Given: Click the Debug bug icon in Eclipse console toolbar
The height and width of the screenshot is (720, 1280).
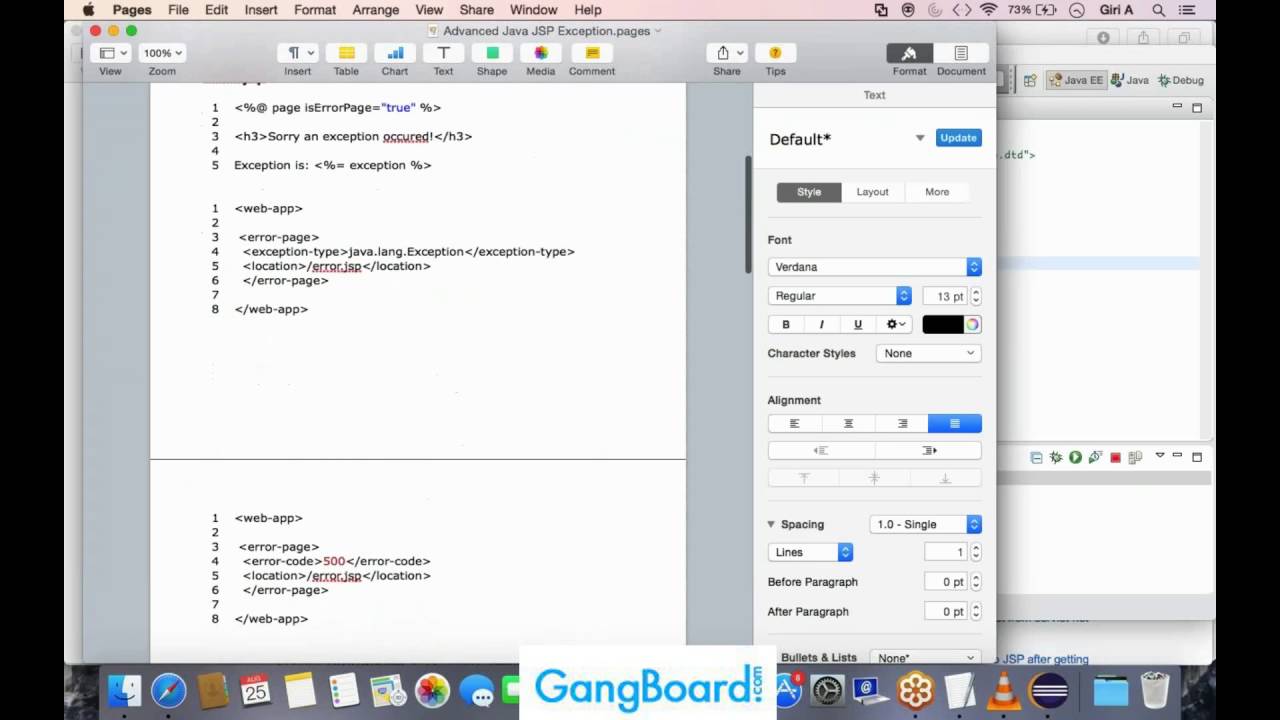Looking at the screenshot, I should click(1055, 458).
